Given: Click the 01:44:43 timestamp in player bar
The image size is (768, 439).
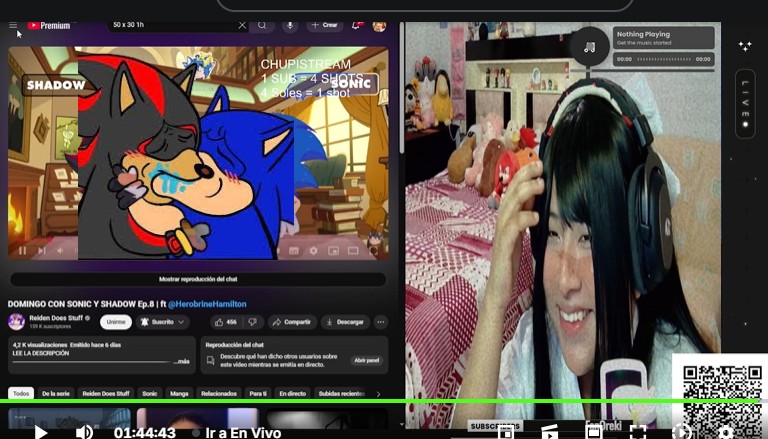Looking at the screenshot, I should [144, 433].
